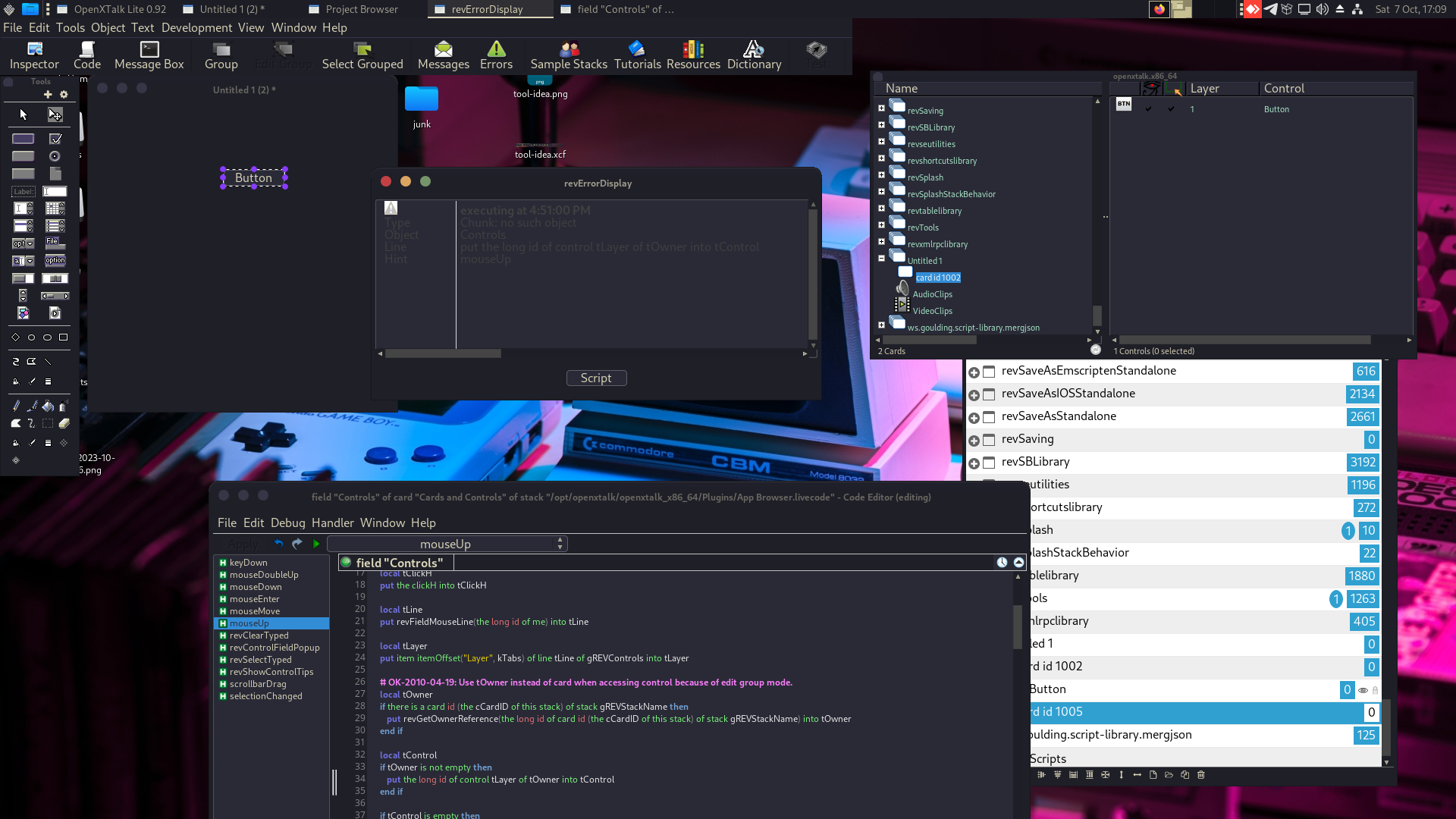Image resolution: width=1456 pixels, height=819 pixels.
Task: Toggle selectable checkmark for Button in App Browser
Action: pos(1171,109)
